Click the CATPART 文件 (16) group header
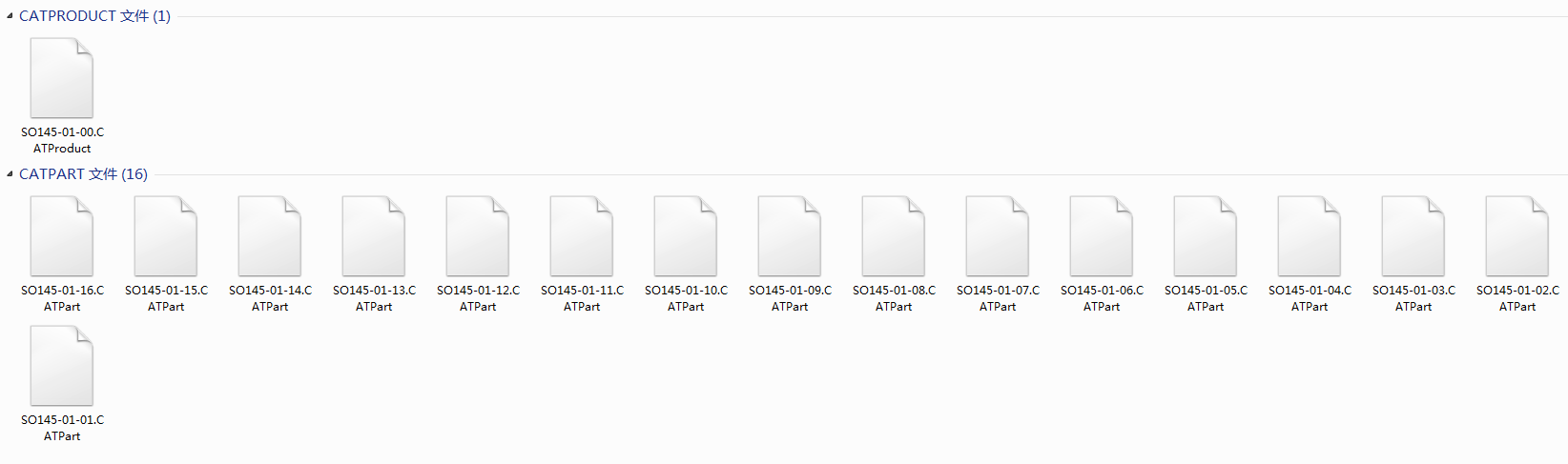Viewport: 1568px width, 464px height. click(x=83, y=174)
